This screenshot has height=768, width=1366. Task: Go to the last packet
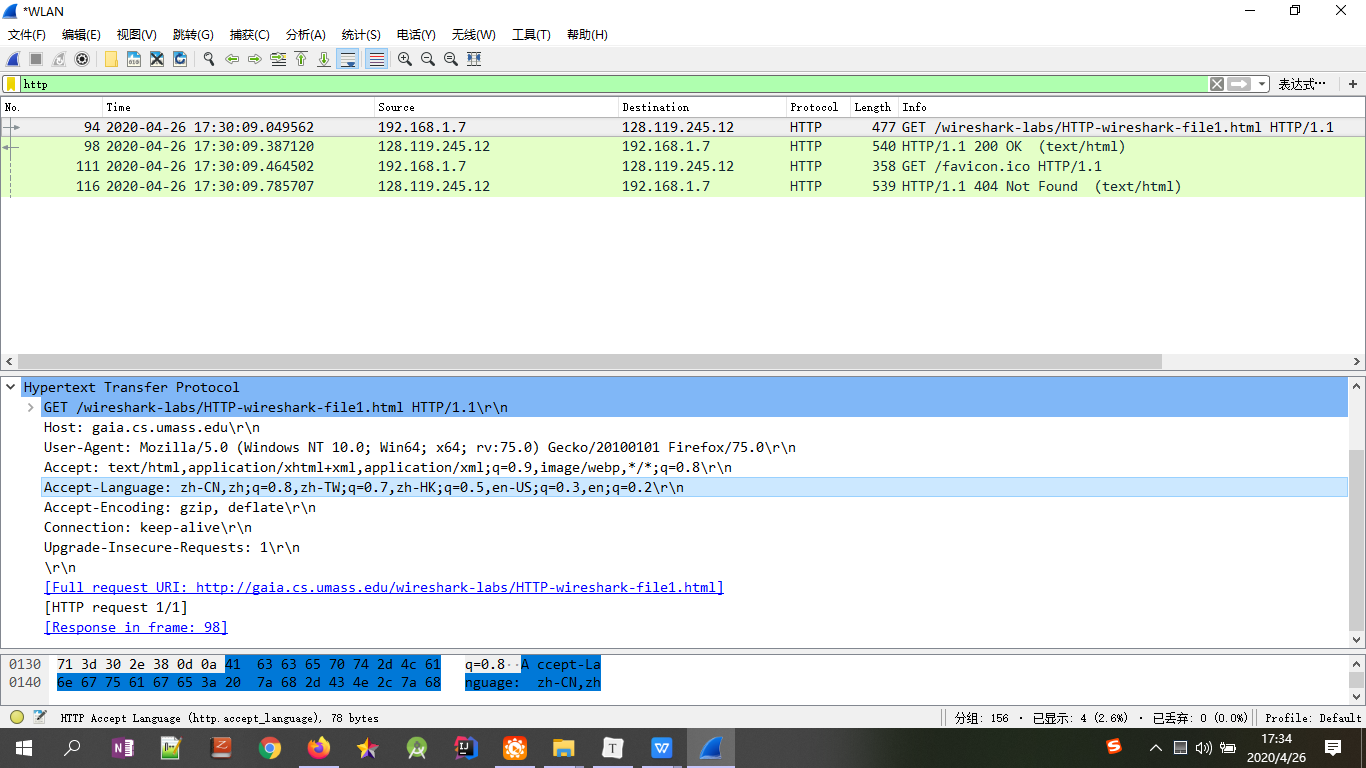click(324, 59)
